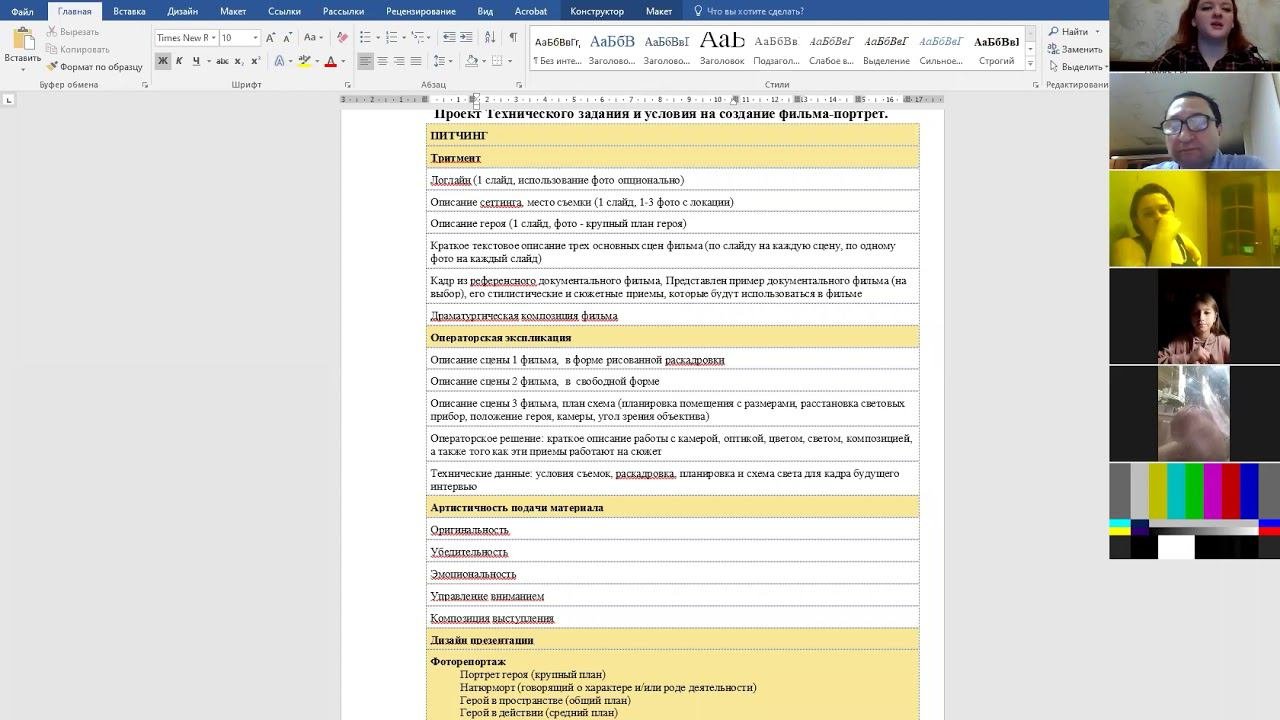The height and width of the screenshot is (720, 1280).
Task: Apply yellow text highlight color
Action: point(304,61)
